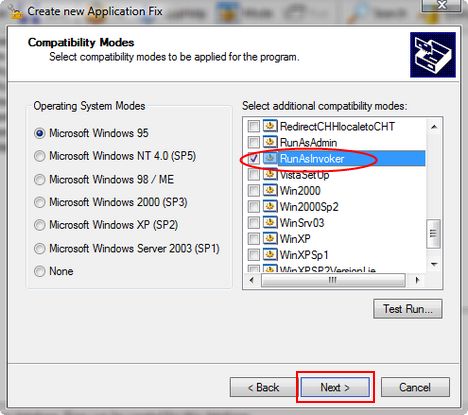Click the RunAsInvoker mode icon
This screenshot has height=415, width=468.
click(270, 158)
